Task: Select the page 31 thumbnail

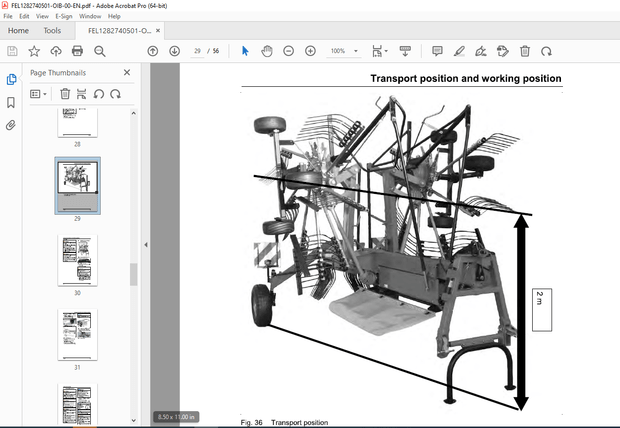Action: (x=78, y=335)
